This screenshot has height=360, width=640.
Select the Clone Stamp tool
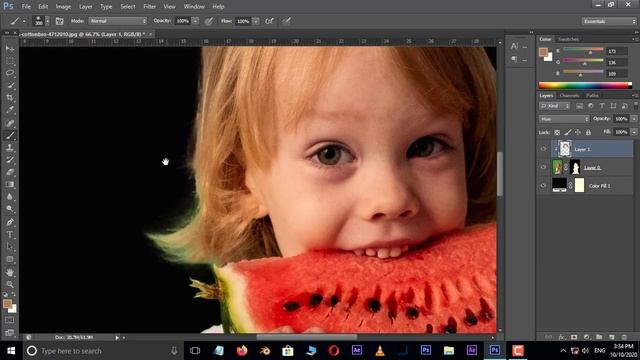tap(10, 148)
